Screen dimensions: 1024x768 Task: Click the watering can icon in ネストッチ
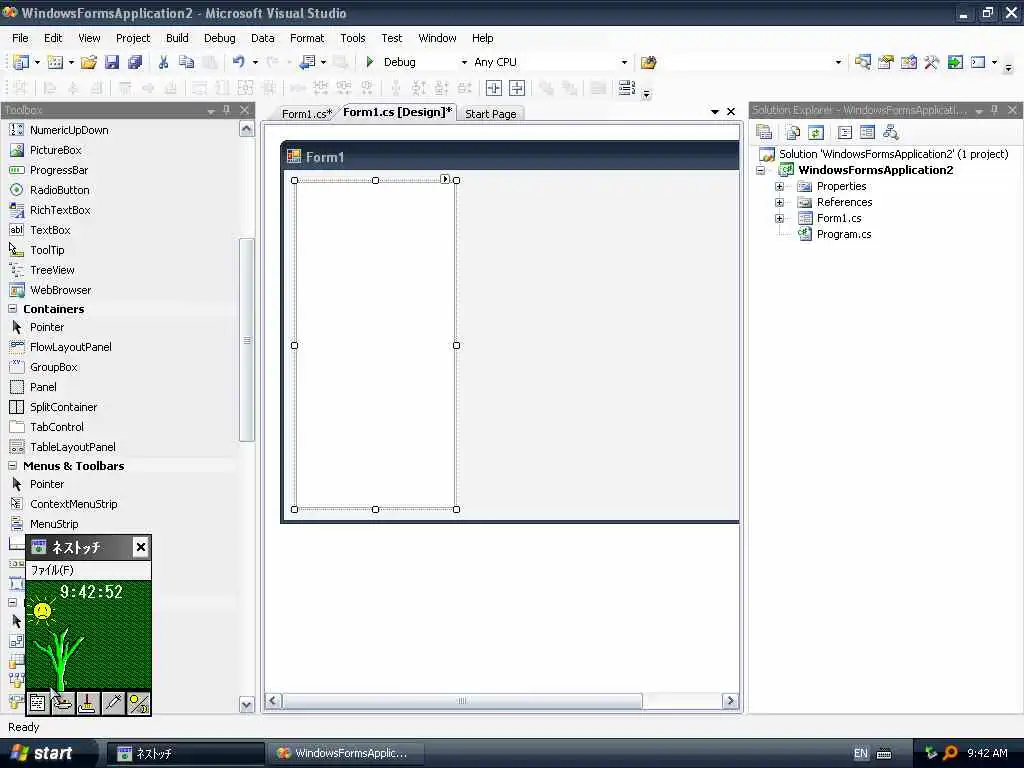click(x=62, y=703)
